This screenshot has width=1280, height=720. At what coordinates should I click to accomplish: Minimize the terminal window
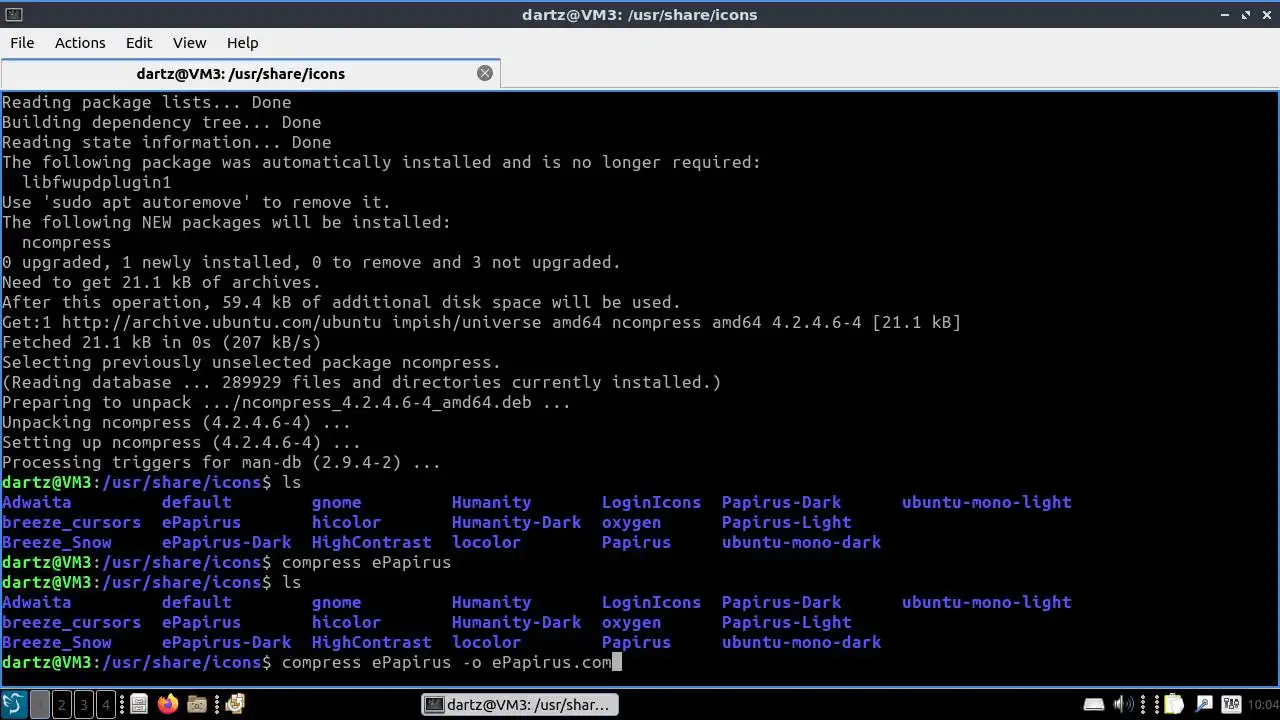1226,15
